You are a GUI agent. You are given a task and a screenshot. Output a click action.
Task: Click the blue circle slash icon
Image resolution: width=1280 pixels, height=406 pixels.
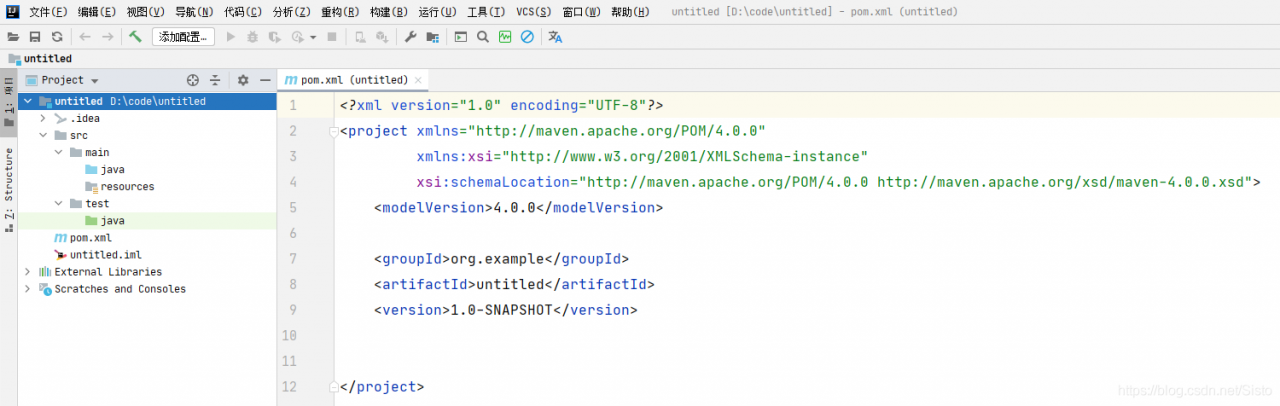527,37
